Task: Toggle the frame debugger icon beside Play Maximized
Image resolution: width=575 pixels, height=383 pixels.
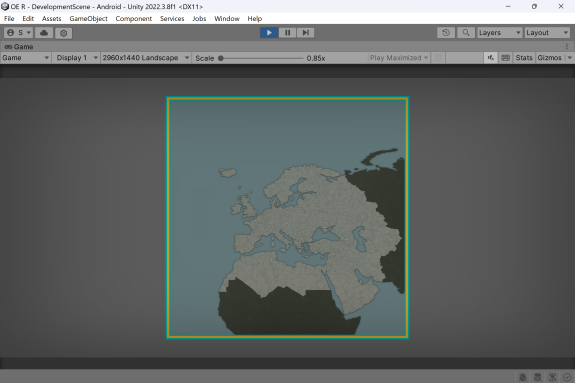Action: [438, 58]
